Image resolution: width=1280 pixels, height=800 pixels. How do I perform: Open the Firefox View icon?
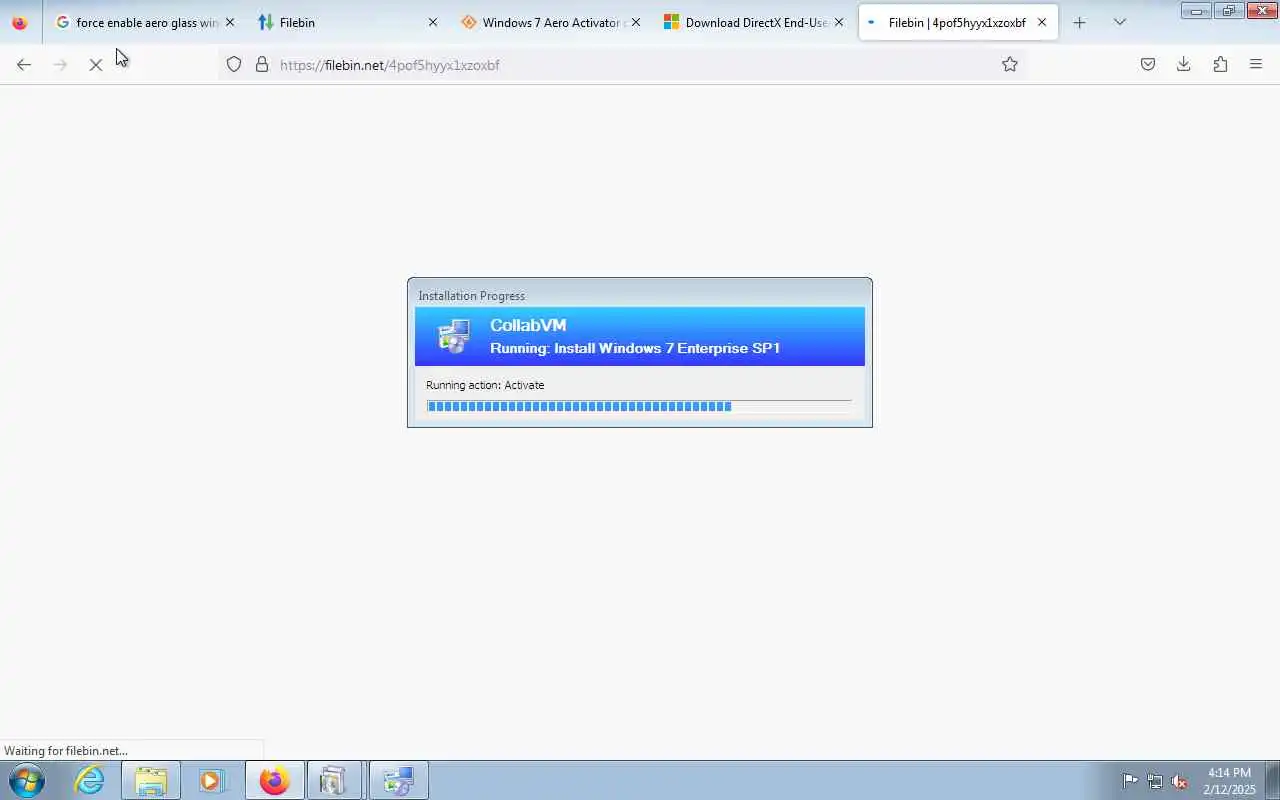pyautogui.click(x=20, y=22)
